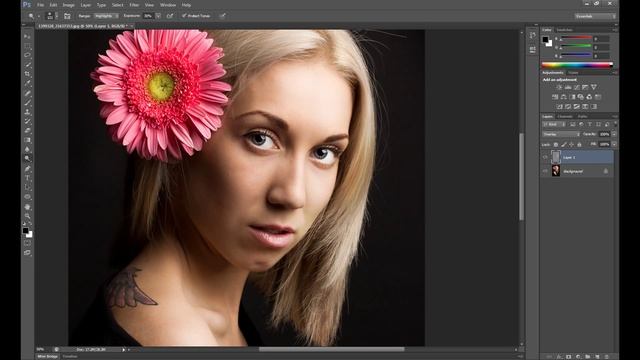Open the Mini Bridge tab
This screenshot has width=640, height=360.
pos(48,356)
